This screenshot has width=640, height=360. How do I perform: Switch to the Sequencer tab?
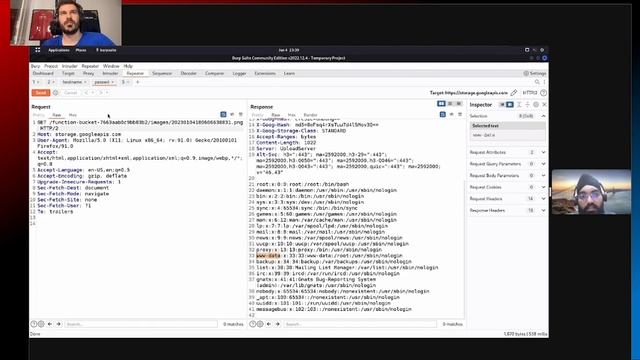(x=162, y=73)
